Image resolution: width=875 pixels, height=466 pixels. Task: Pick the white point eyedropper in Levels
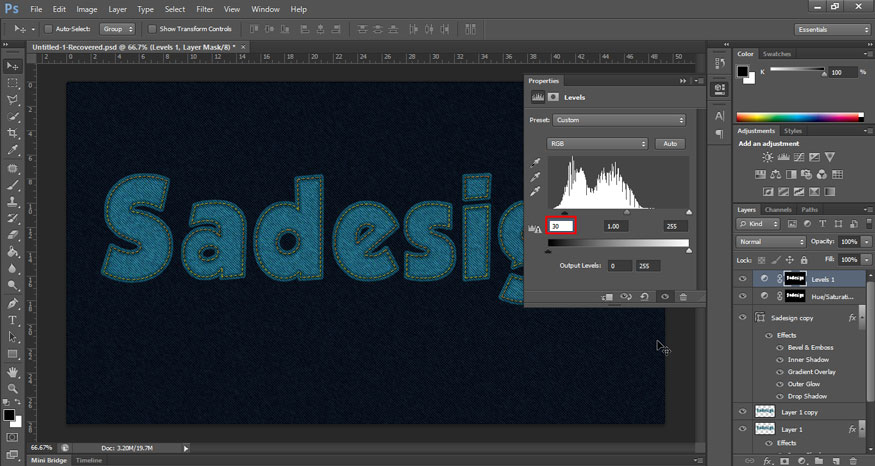coord(536,191)
